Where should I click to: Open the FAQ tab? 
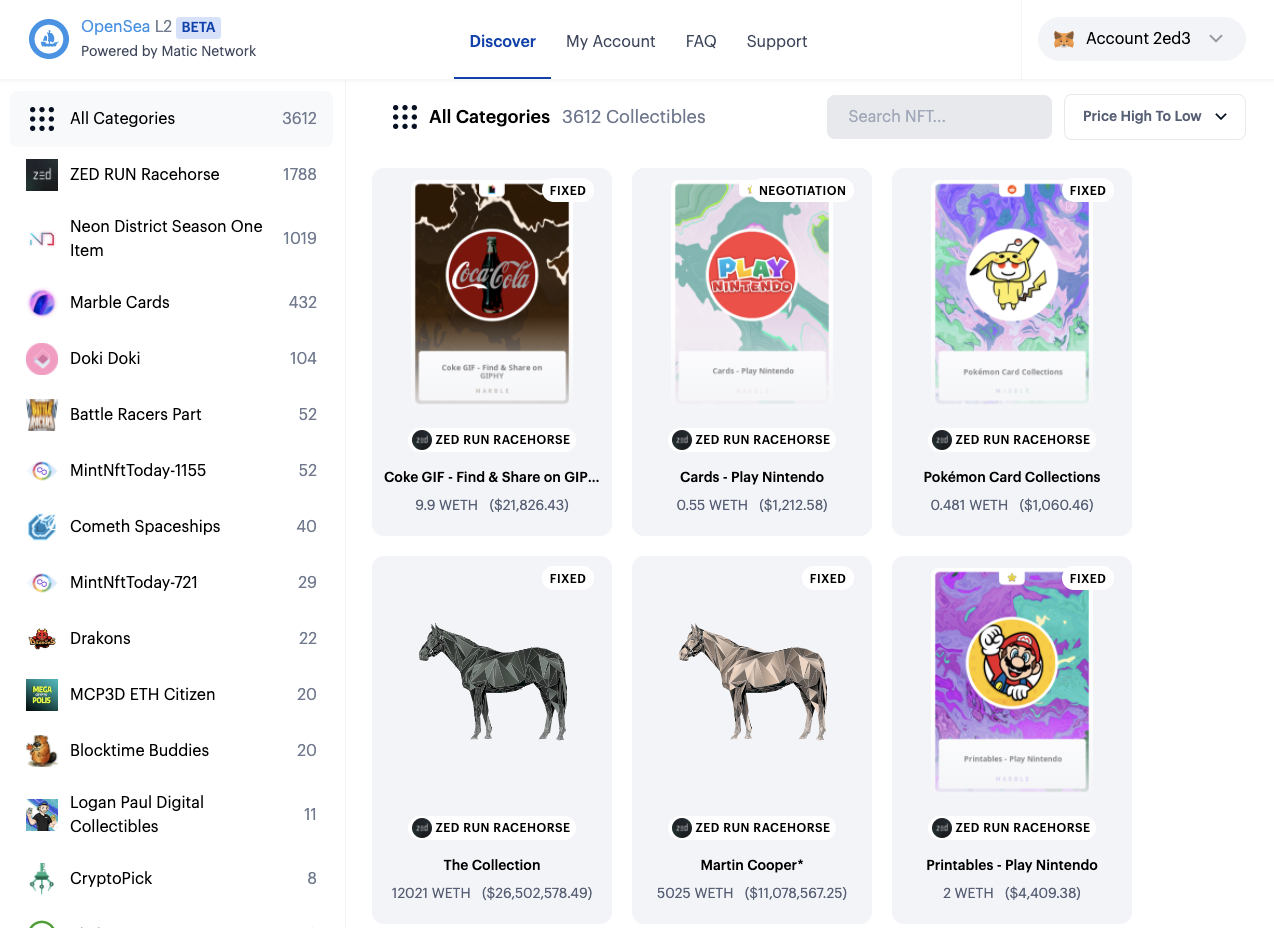pyautogui.click(x=701, y=41)
